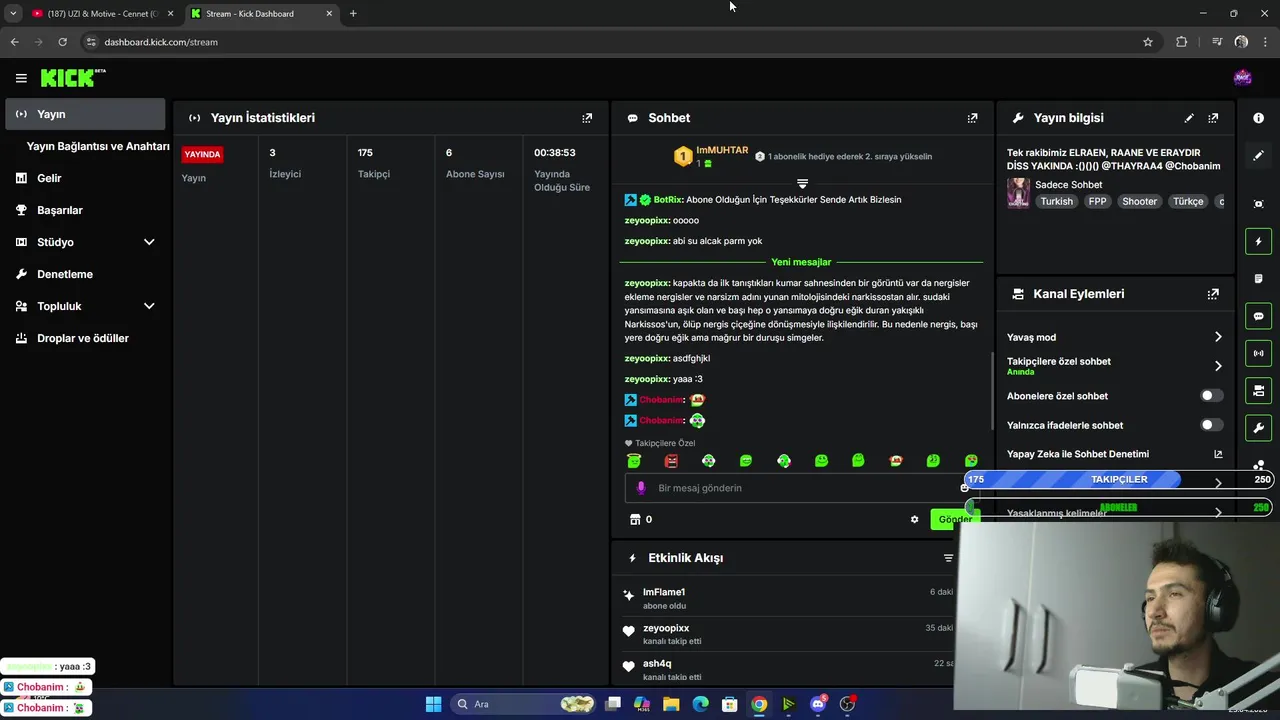The width and height of the screenshot is (1280, 720).
Task: Open Yapay Zeka ile Sohbet Denetimi link
Action: 1218,454
